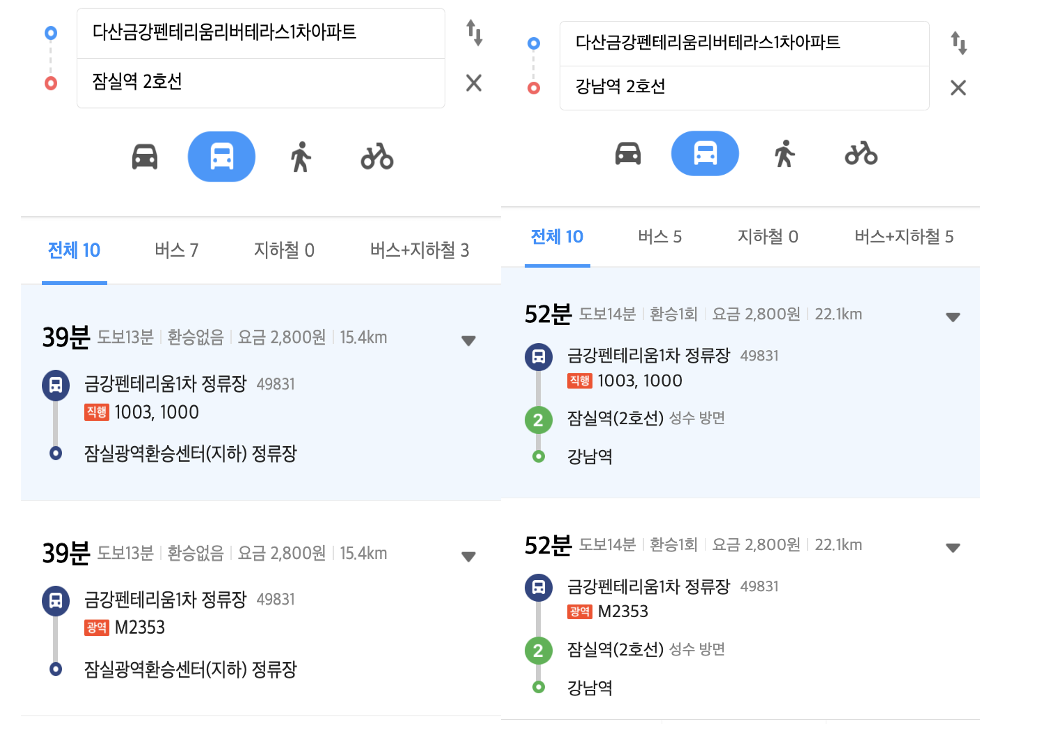Image resolution: width=1058 pixels, height=746 pixels.
Task: Select car directions in the right panel
Action: (628, 153)
